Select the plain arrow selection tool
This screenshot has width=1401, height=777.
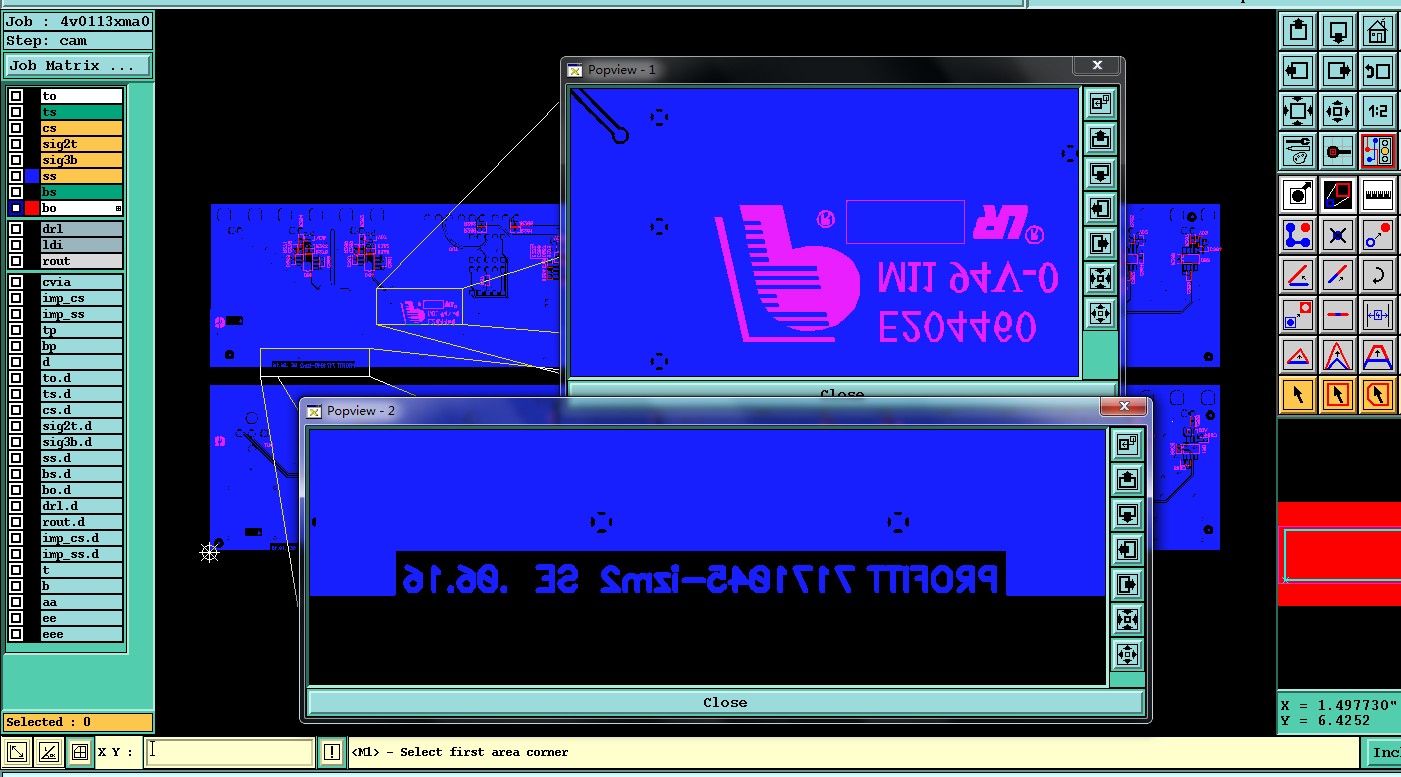(1297, 394)
